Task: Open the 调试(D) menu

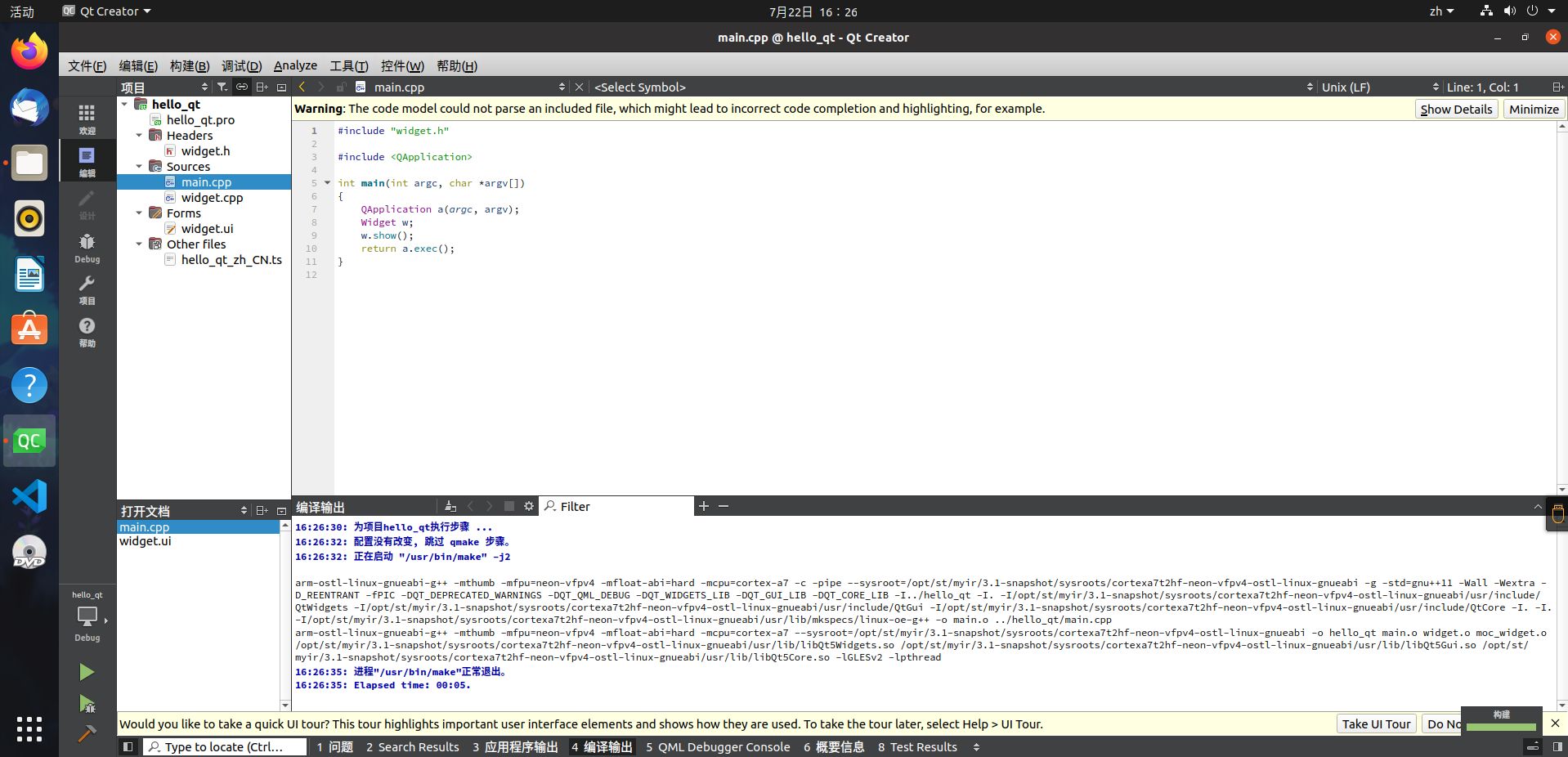Action: click(x=241, y=65)
